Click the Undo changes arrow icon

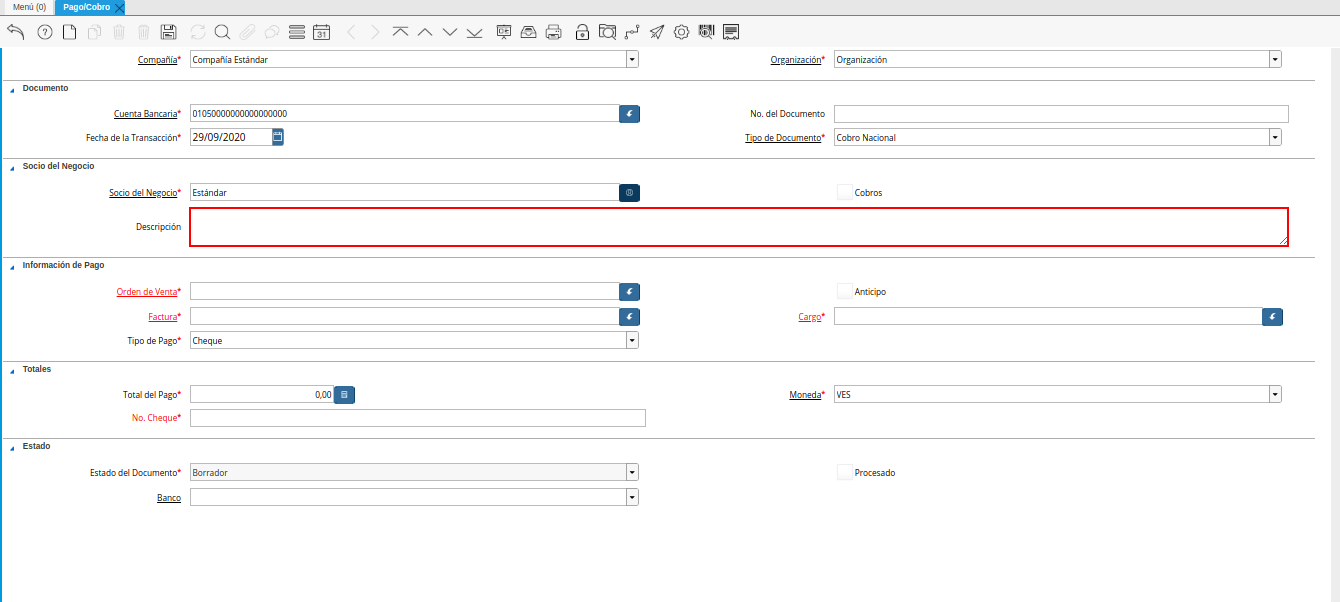pyautogui.click(x=15, y=32)
